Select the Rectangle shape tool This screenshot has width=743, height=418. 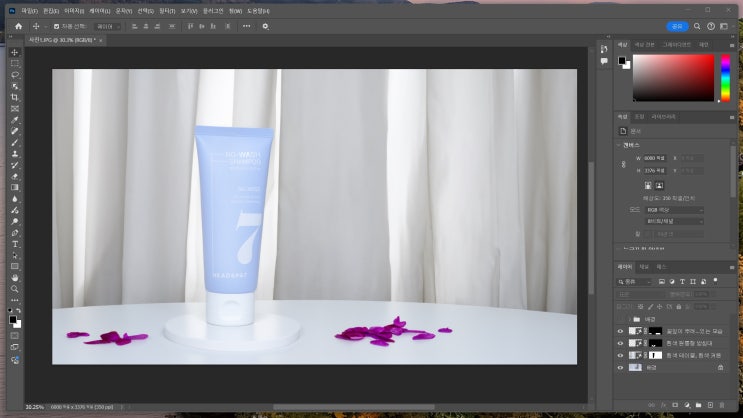(15, 267)
